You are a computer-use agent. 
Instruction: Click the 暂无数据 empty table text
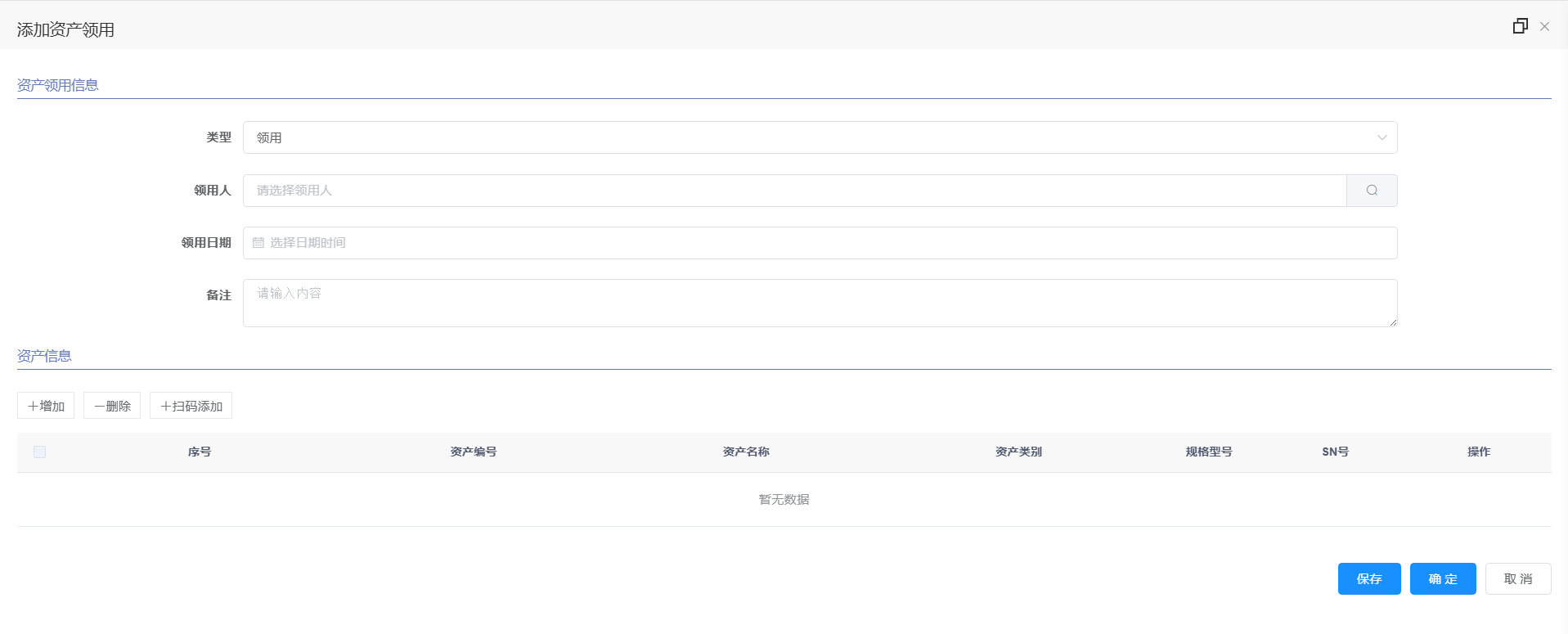[784, 499]
